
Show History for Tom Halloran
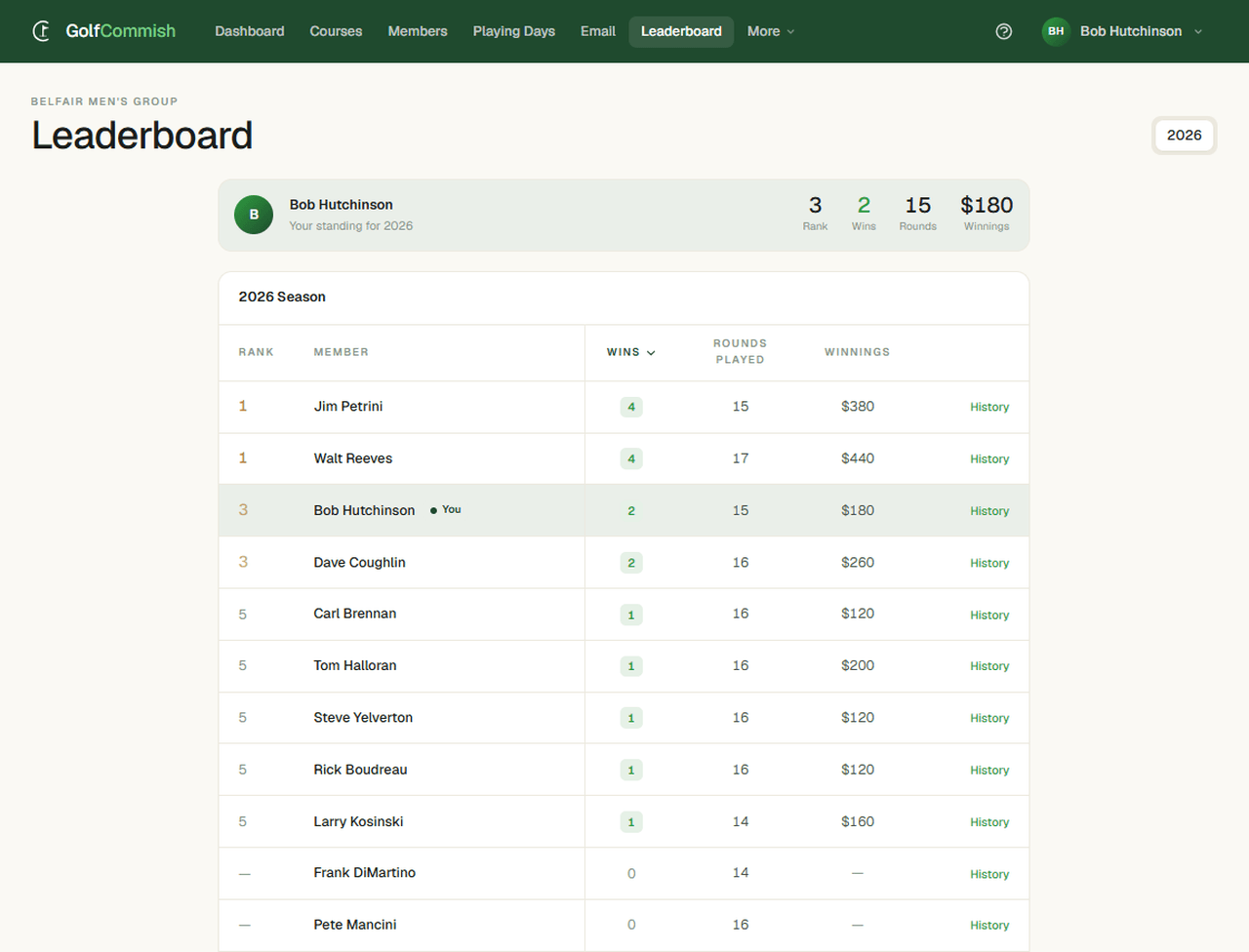(989, 666)
